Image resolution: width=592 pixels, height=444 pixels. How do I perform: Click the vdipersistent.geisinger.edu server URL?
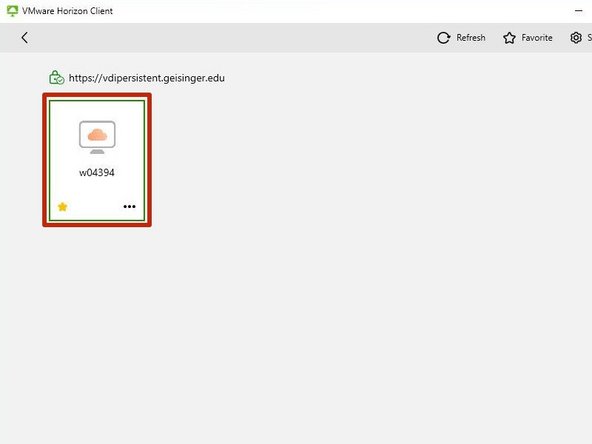pos(146,78)
